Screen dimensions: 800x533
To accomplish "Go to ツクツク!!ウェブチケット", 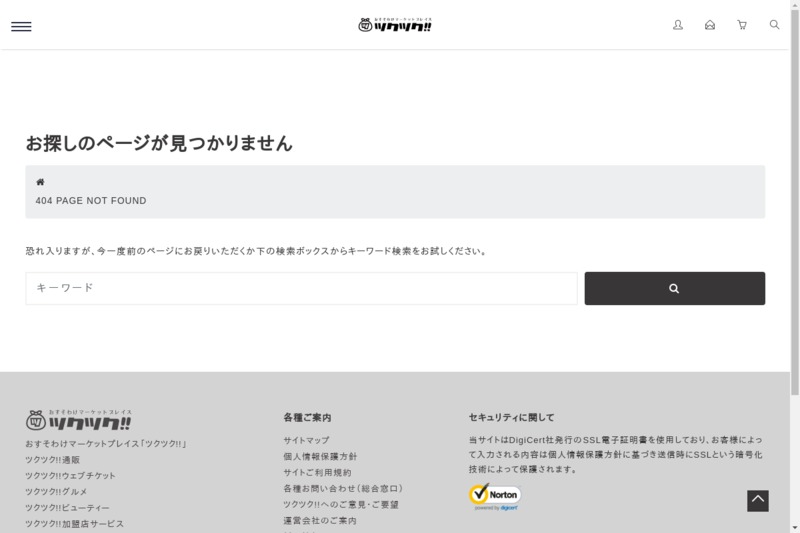I will (70, 475).
